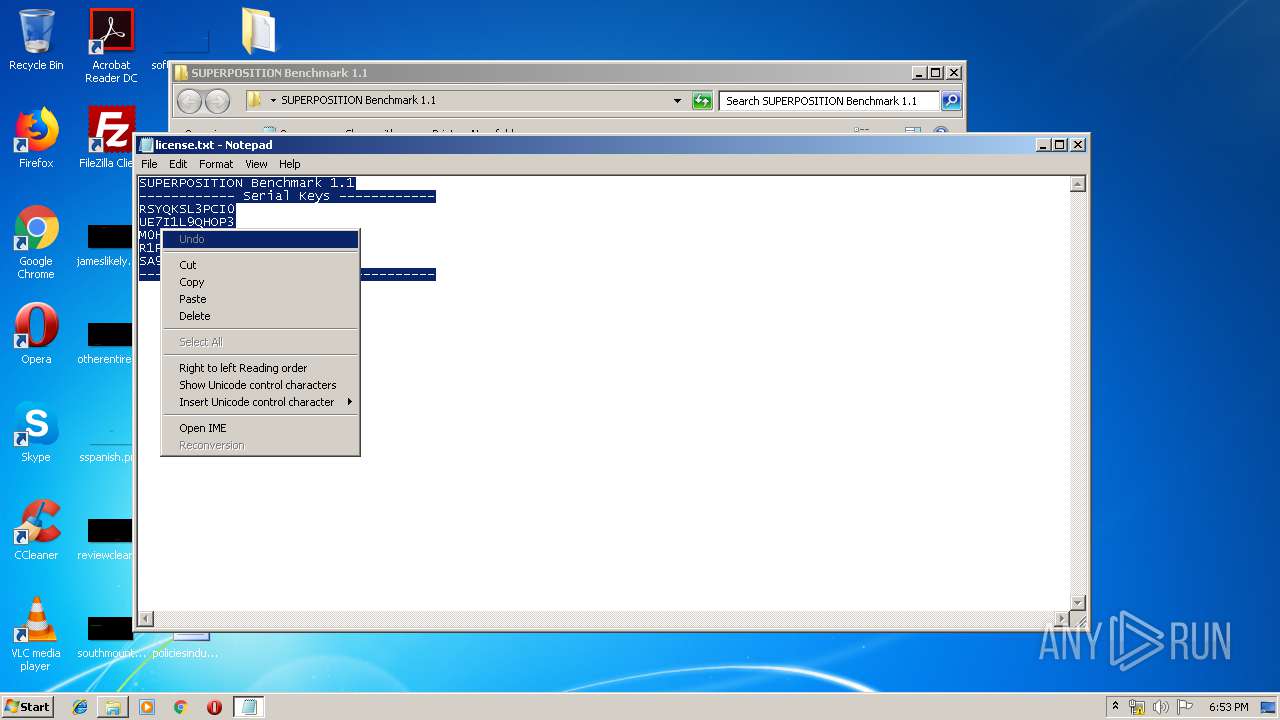Minimize the Explorer window
1280x720 pixels.
pyautogui.click(x=919, y=73)
